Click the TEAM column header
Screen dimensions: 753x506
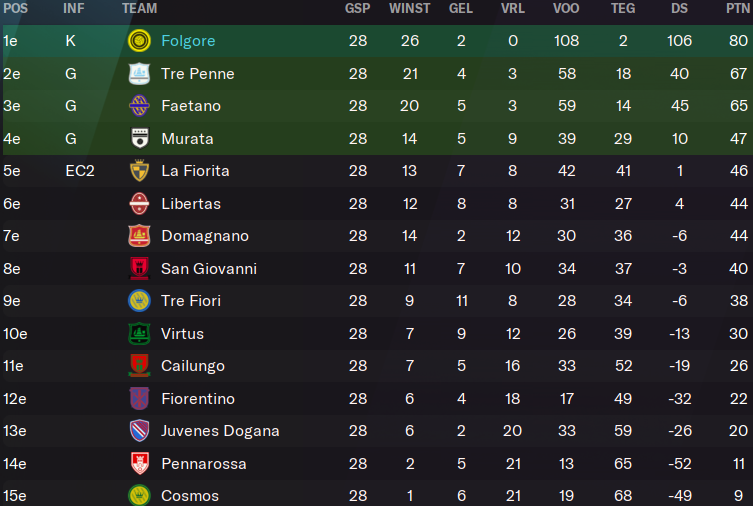(x=139, y=8)
